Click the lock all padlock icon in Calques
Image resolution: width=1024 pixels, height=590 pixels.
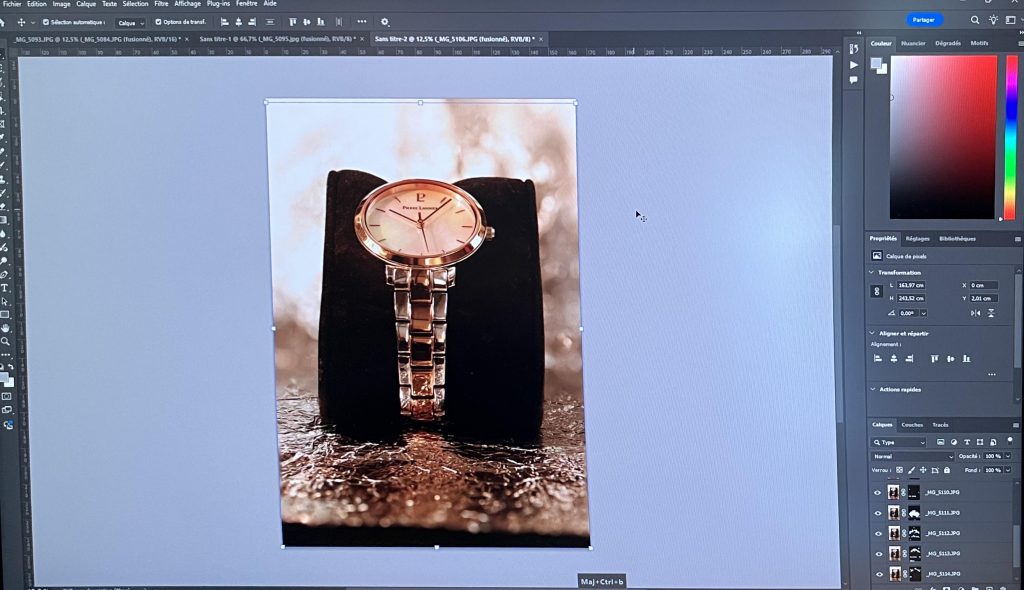pyautogui.click(x=948, y=470)
